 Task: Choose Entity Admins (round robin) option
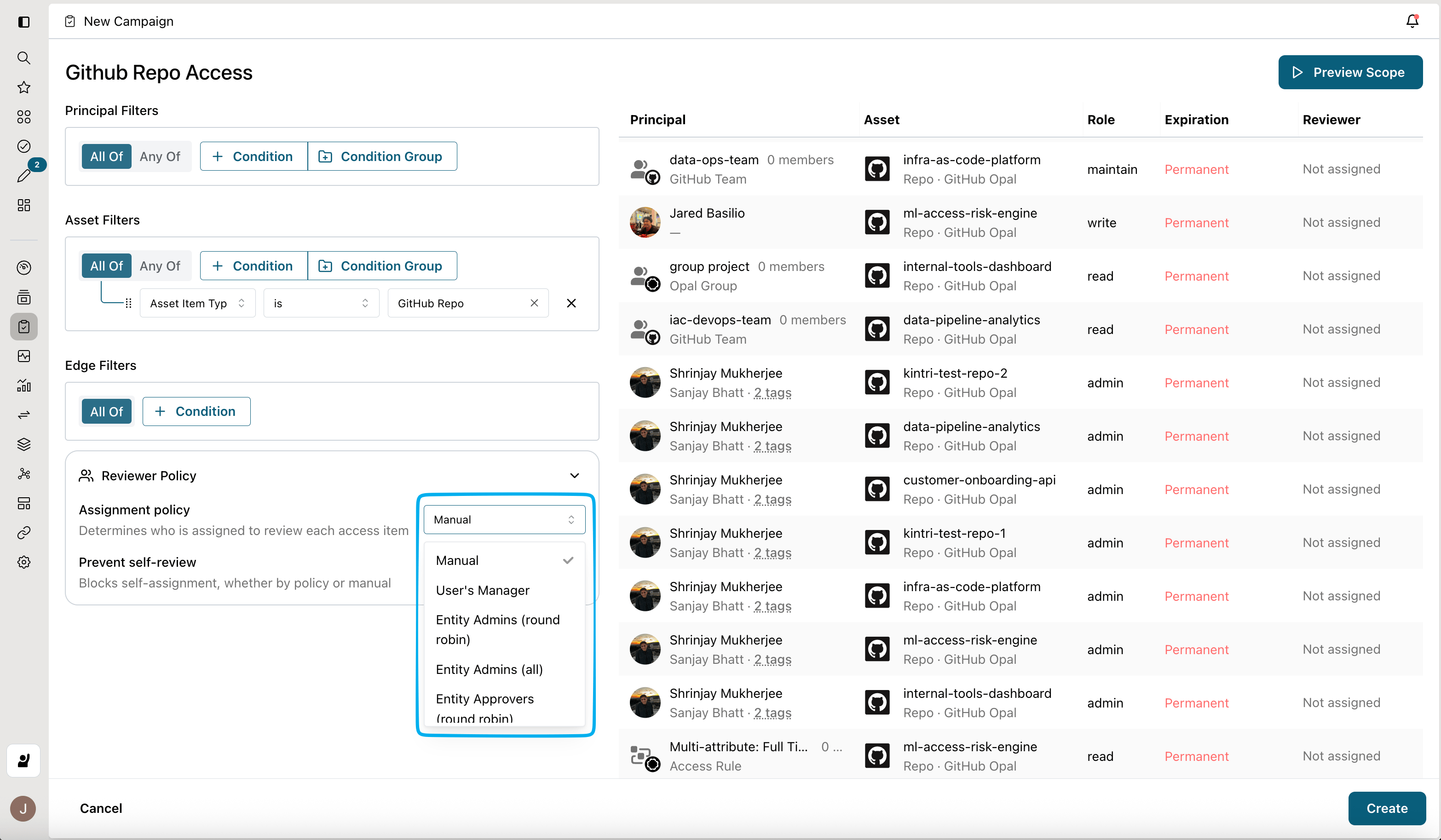click(x=504, y=630)
